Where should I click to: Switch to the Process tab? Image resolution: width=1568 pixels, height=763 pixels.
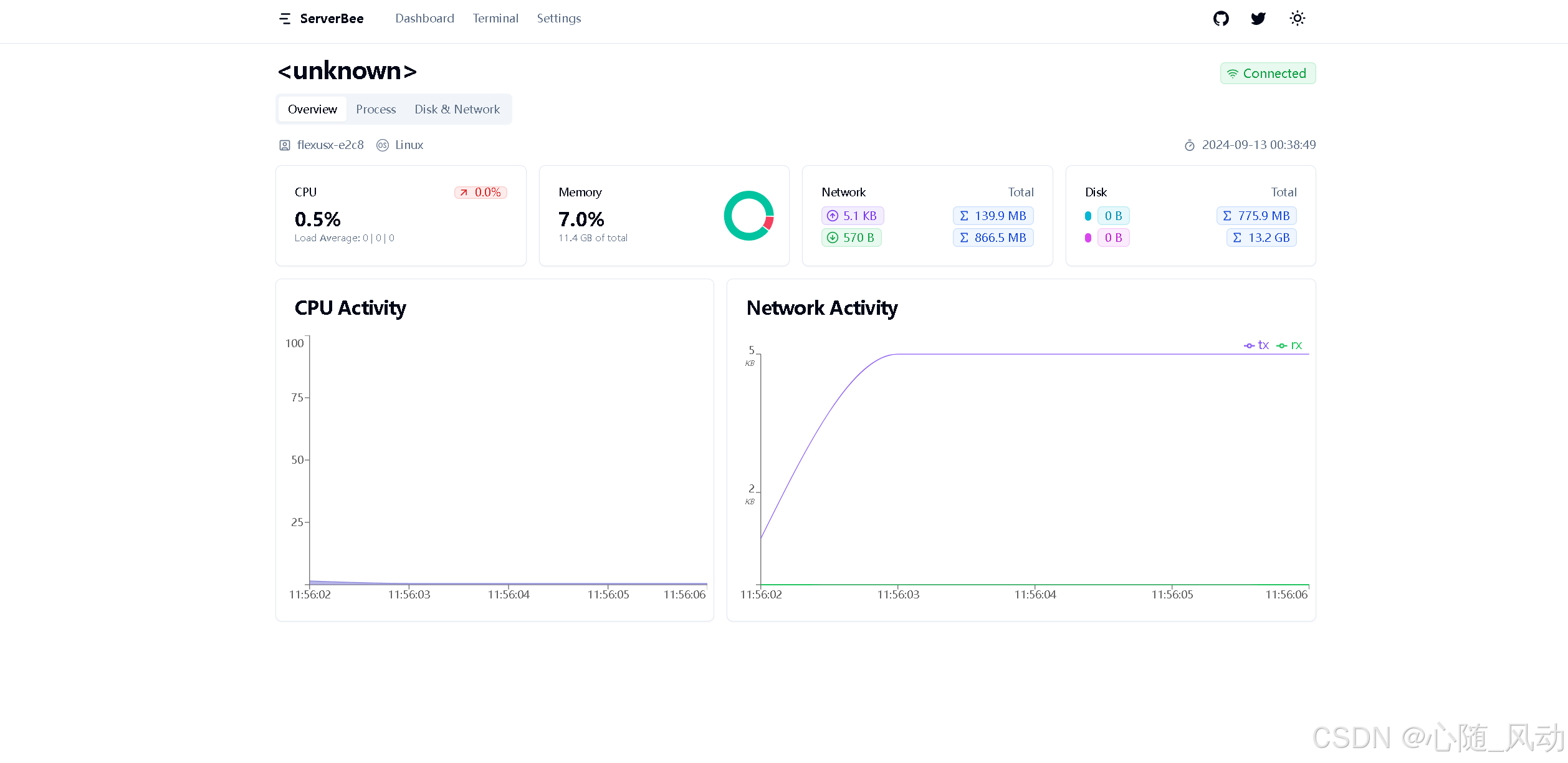pyautogui.click(x=376, y=109)
